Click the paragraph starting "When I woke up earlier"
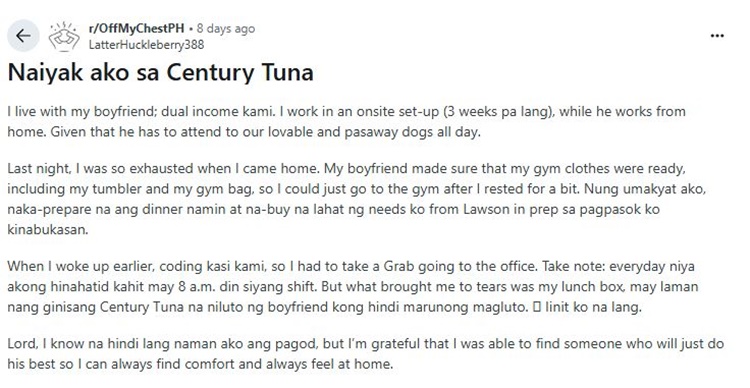 coord(353,287)
